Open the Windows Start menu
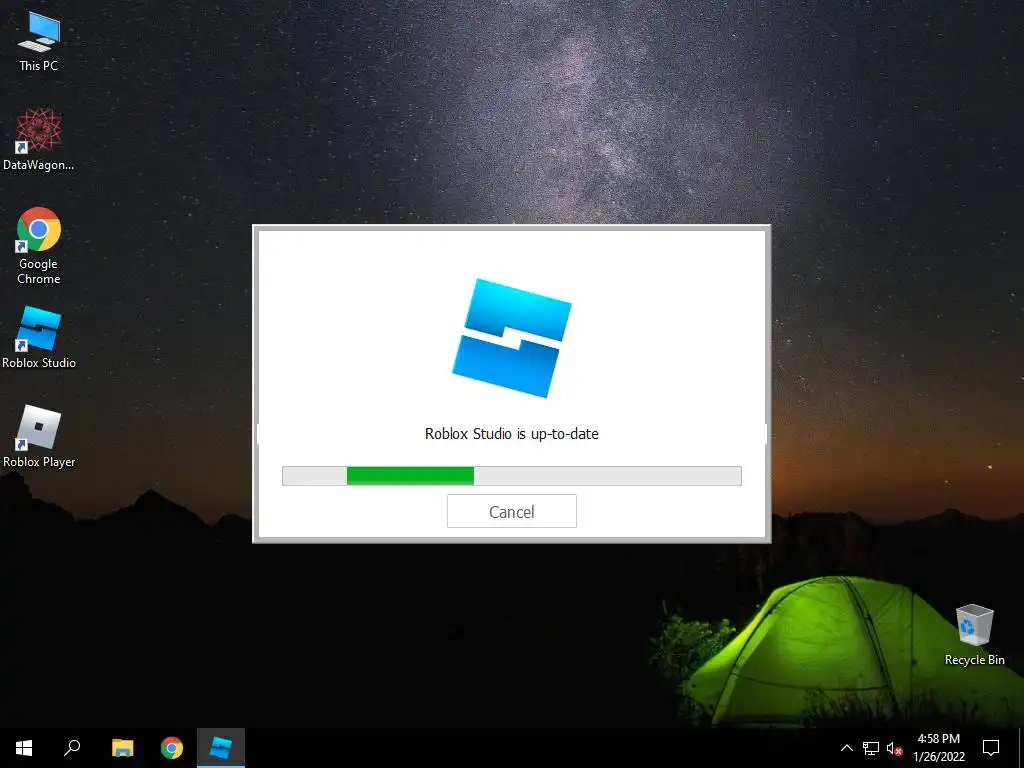The image size is (1024, 768). [24, 748]
